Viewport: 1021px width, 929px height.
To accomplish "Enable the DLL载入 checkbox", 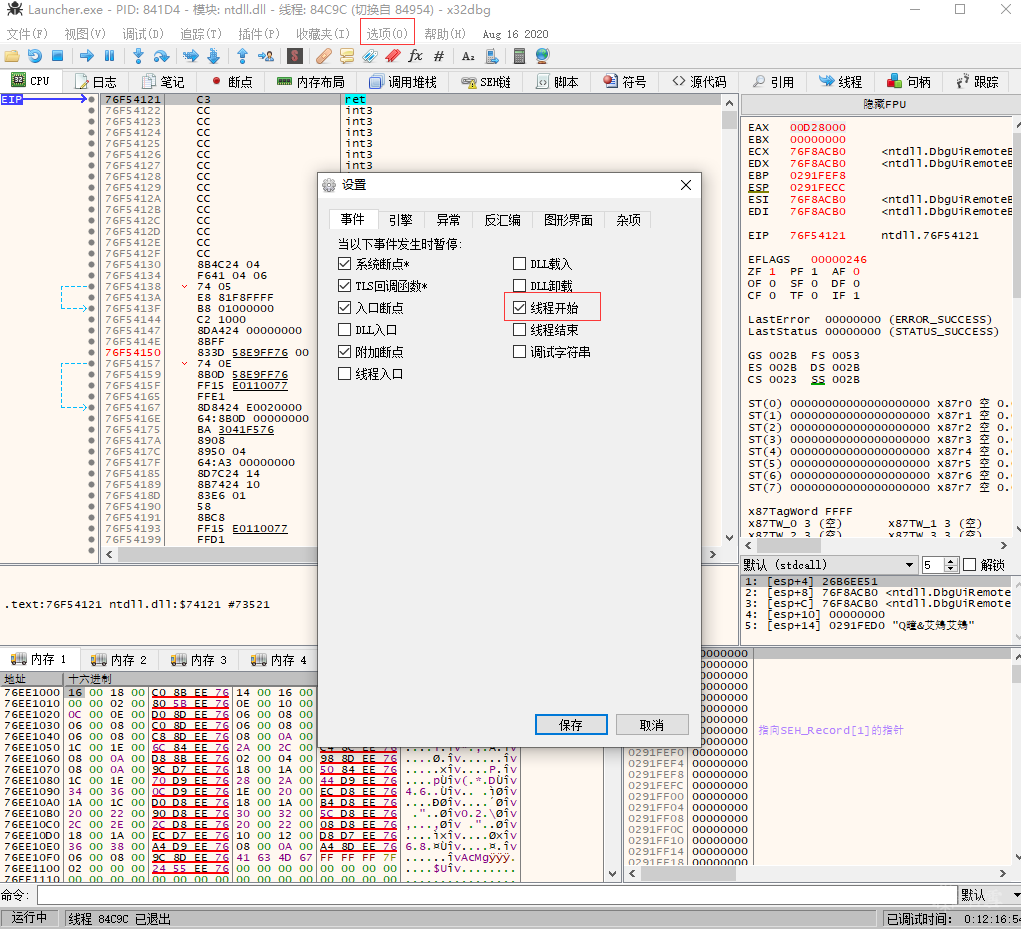I will pyautogui.click(x=519, y=264).
